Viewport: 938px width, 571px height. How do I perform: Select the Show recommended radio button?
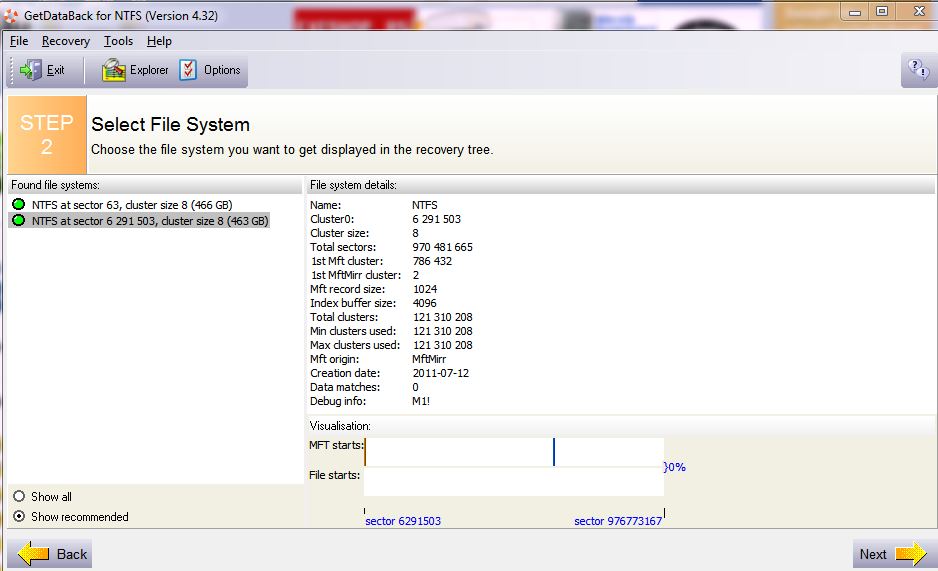[19, 516]
